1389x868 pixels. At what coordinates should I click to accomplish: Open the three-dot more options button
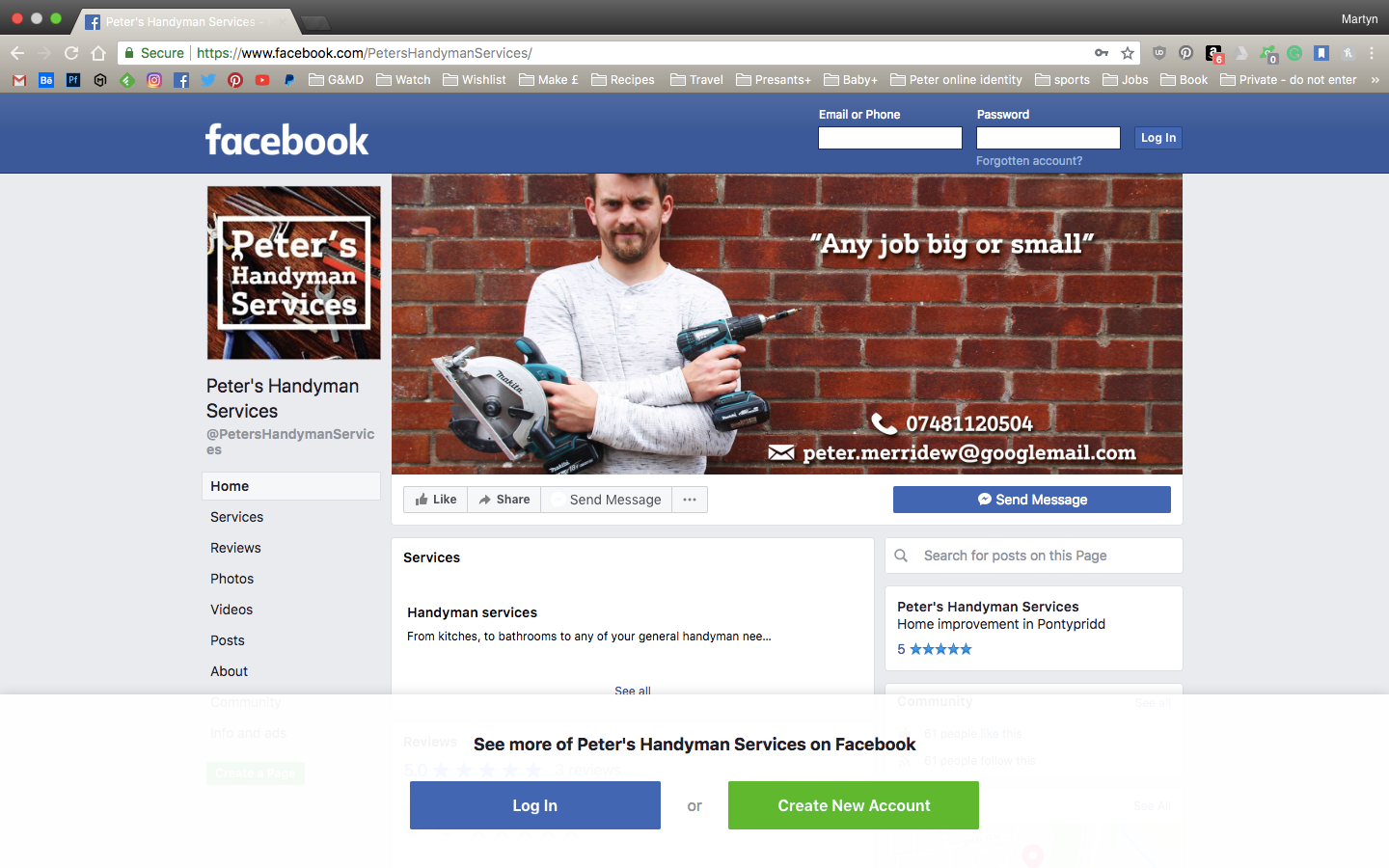pos(690,500)
